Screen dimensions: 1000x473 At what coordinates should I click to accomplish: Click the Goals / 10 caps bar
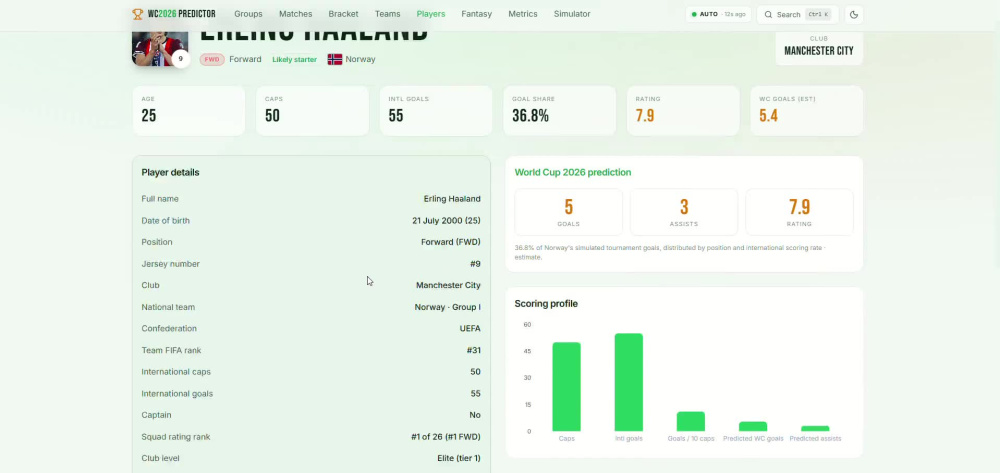click(x=691, y=421)
